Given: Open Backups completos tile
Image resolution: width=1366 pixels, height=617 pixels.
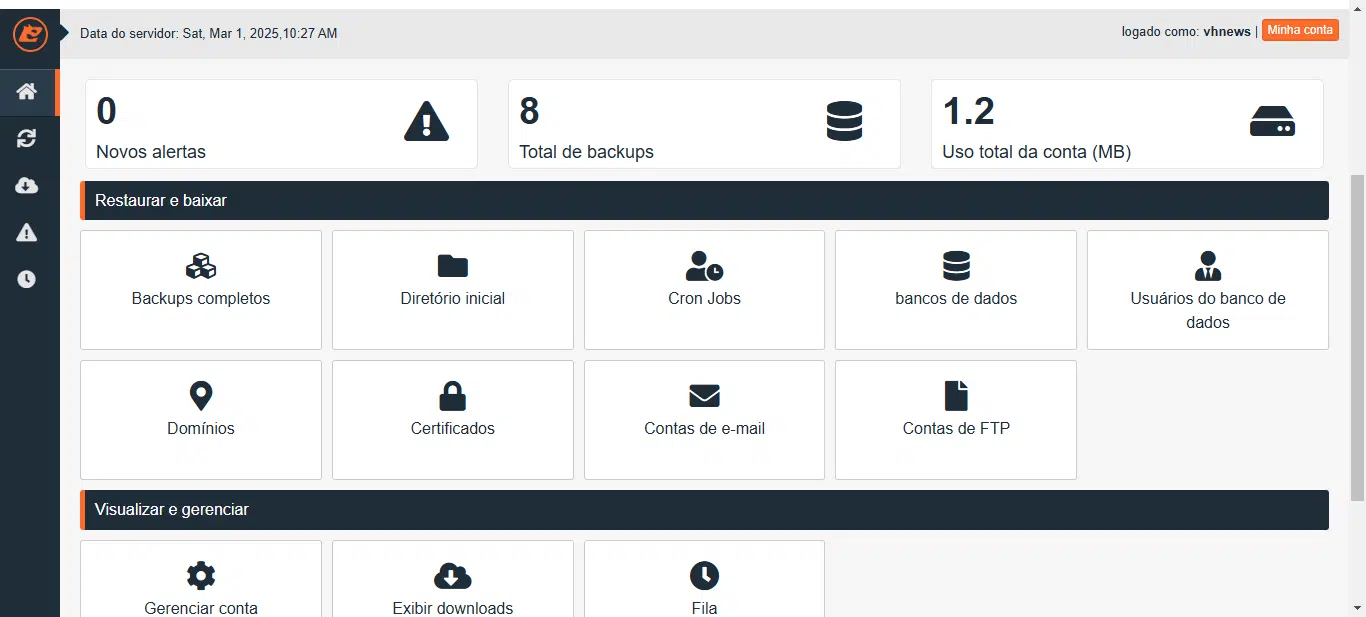Looking at the screenshot, I should pyautogui.click(x=201, y=289).
